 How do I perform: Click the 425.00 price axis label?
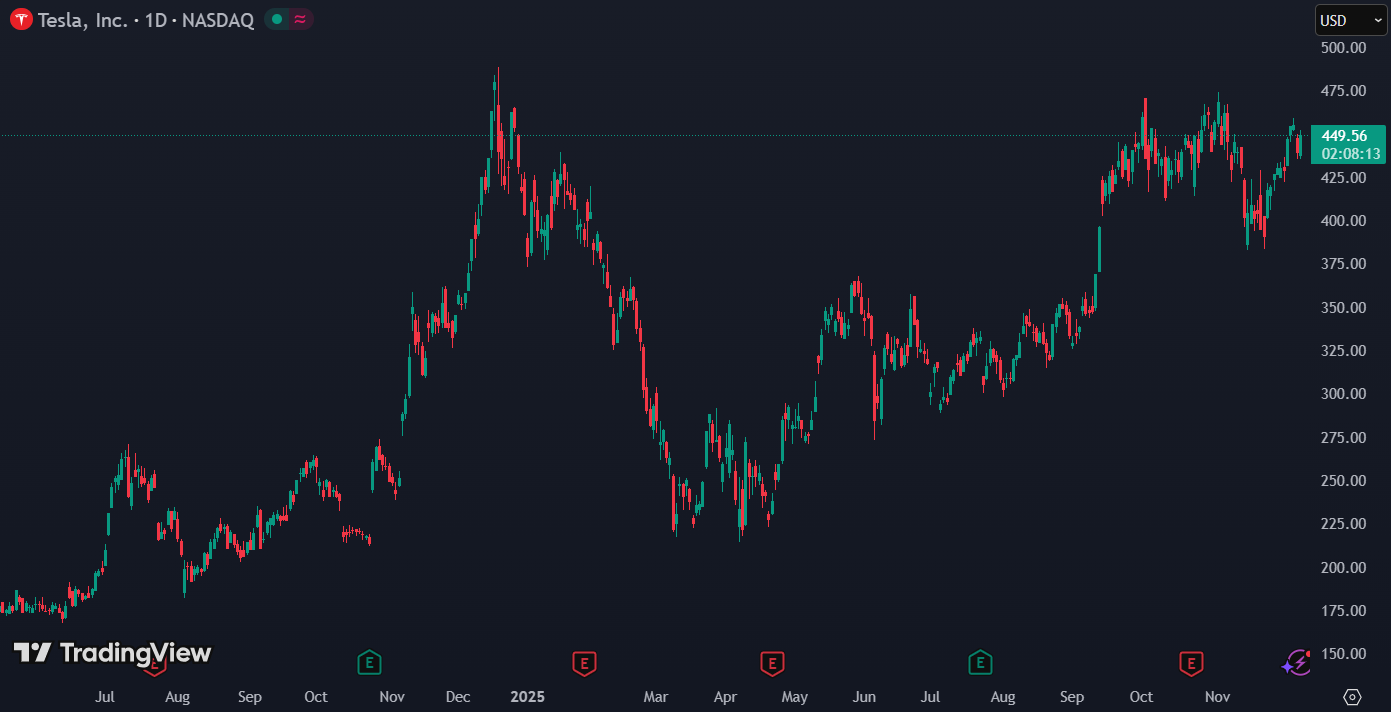point(1343,178)
